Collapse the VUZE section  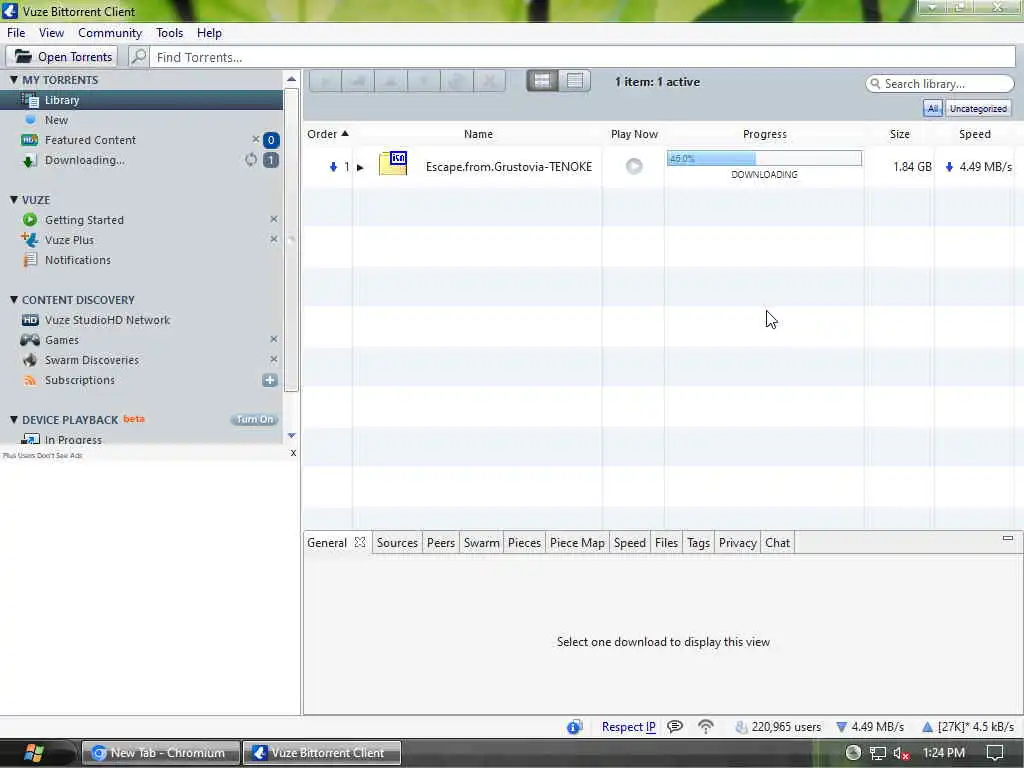click(x=14, y=200)
